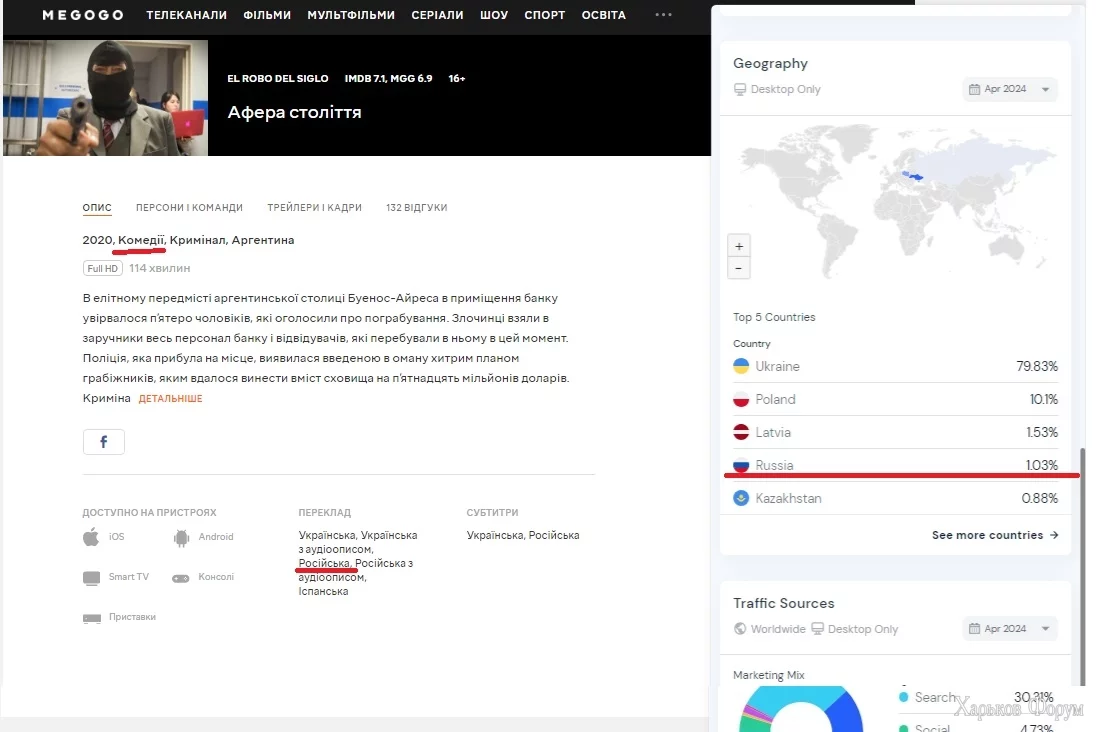The height and width of the screenshot is (732, 1096).
Task: Click the Traffic Sources Desktop Only monitor icon
Action: click(817, 629)
